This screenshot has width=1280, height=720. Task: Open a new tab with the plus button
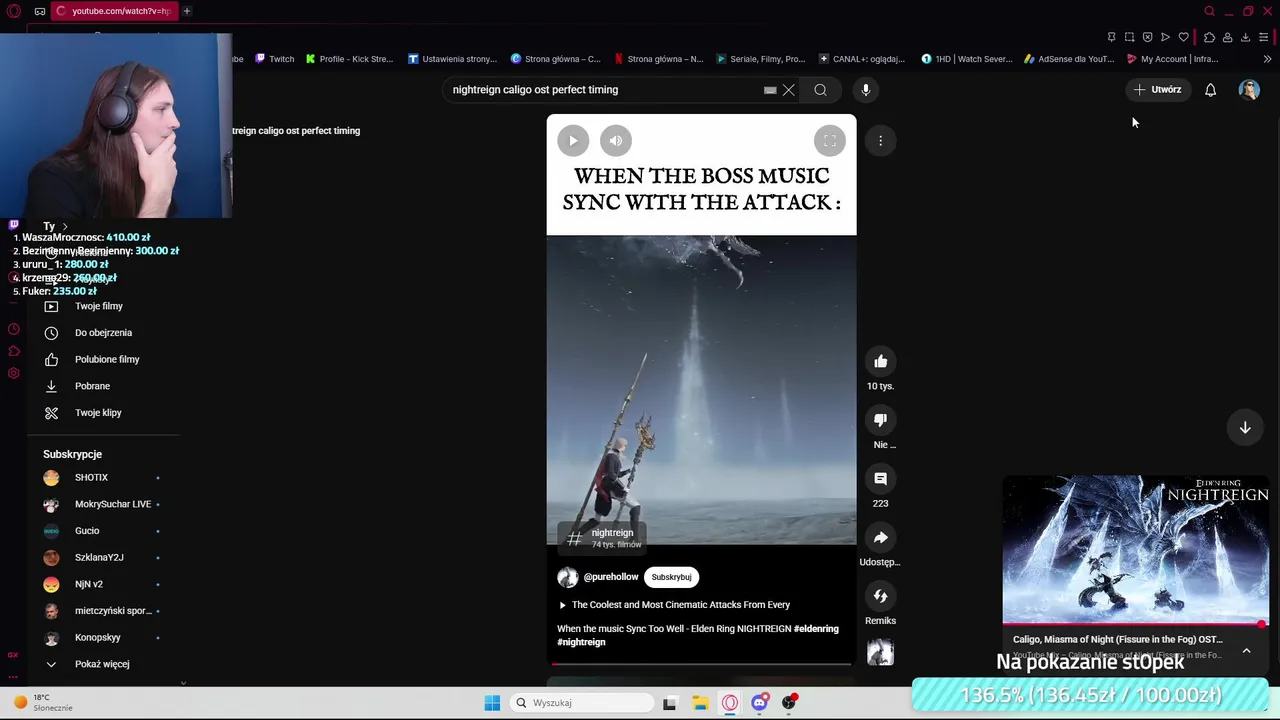(x=187, y=11)
